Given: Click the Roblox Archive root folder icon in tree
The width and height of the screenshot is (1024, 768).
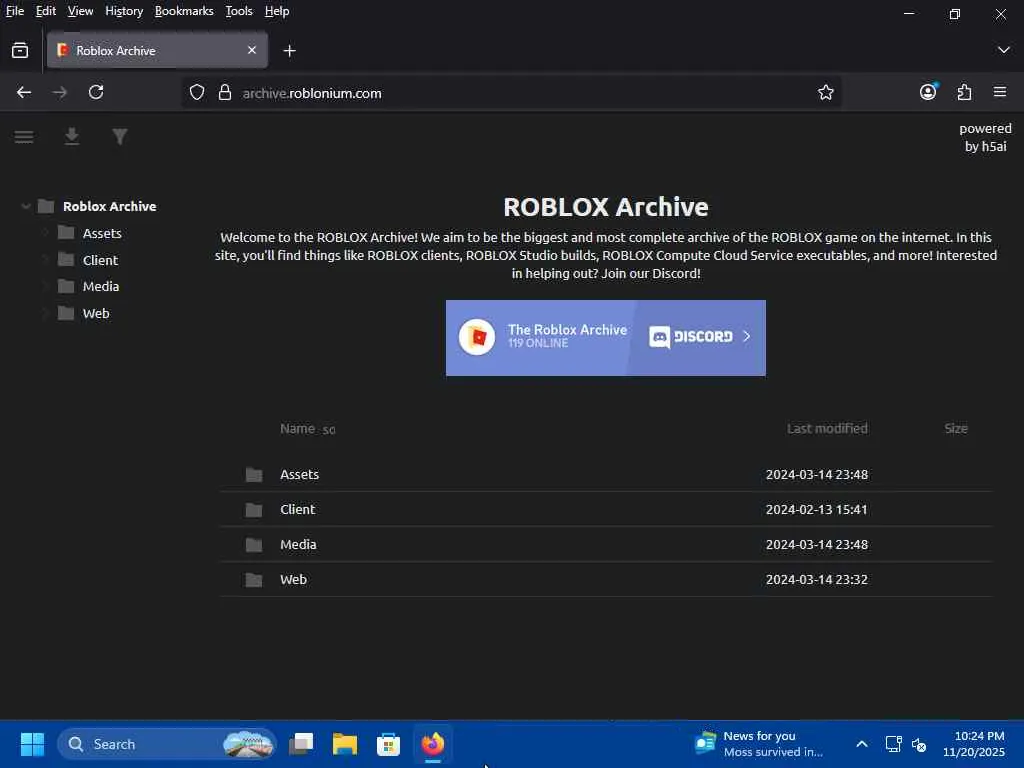Looking at the screenshot, I should pyautogui.click(x=46, y=206).
